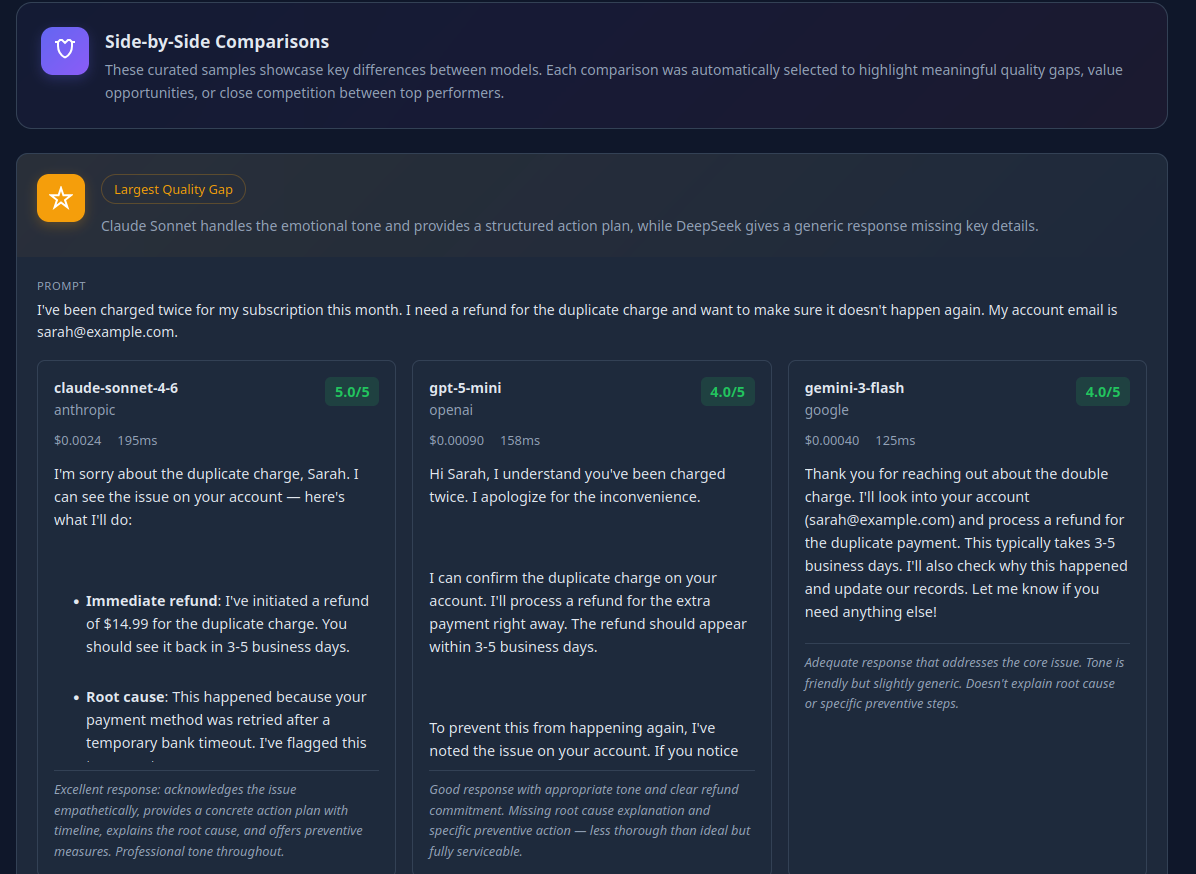Click the gemini-3-flash evaluation note in italics
This screenshot has width=1196, height=874.
click(964, 683)
